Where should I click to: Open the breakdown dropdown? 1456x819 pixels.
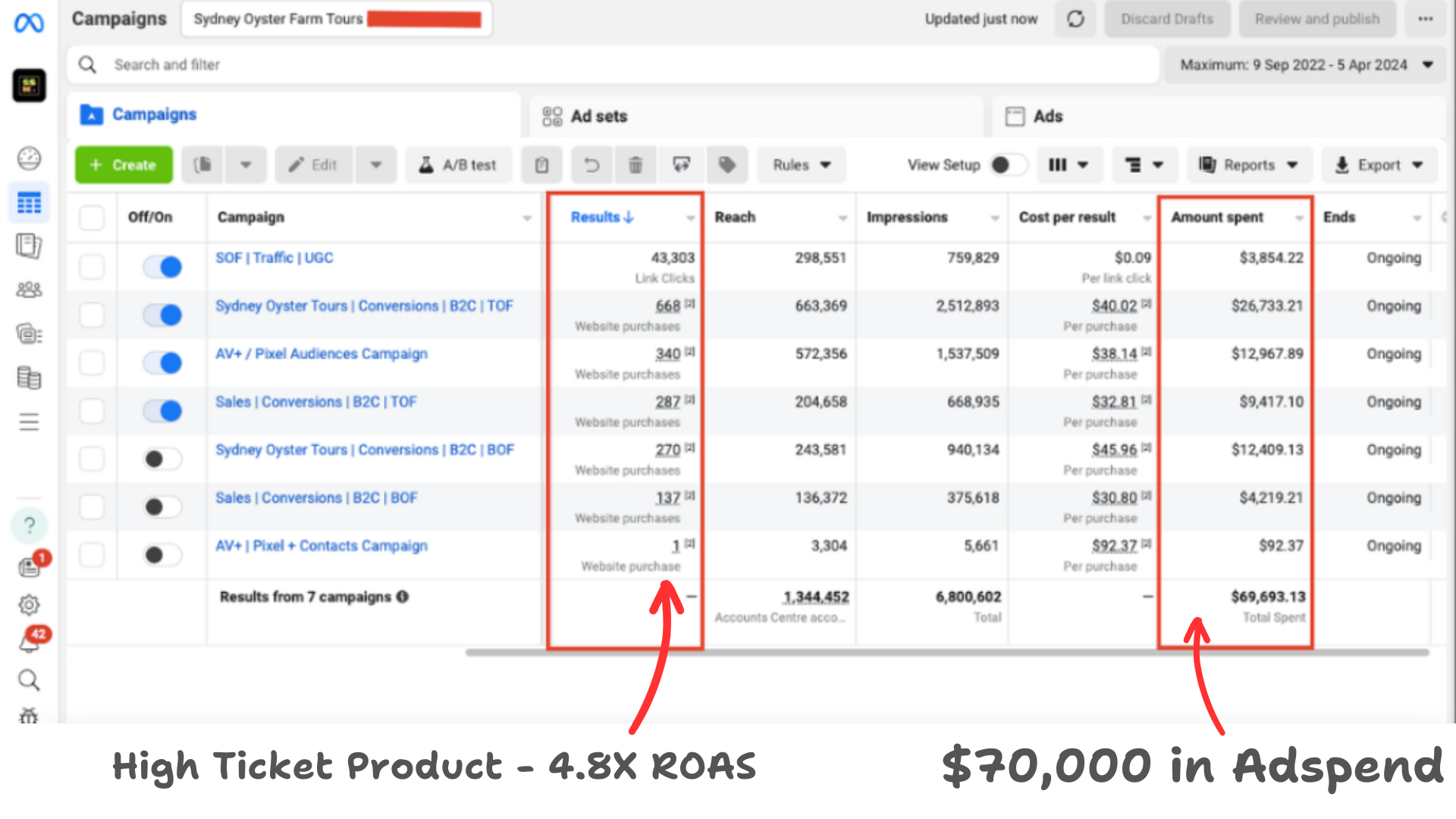[x=1144, y=165]
